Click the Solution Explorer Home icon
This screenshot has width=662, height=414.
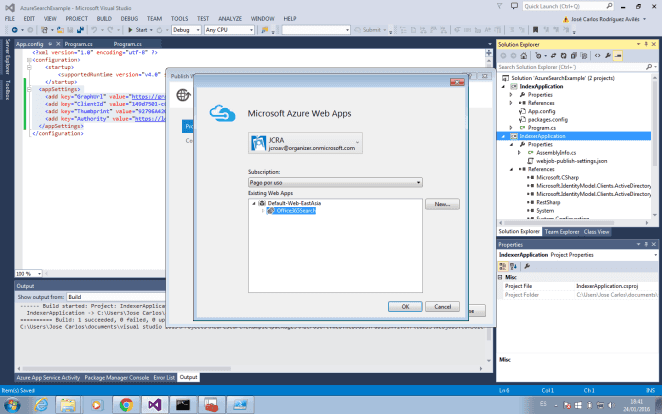point(524,56)
